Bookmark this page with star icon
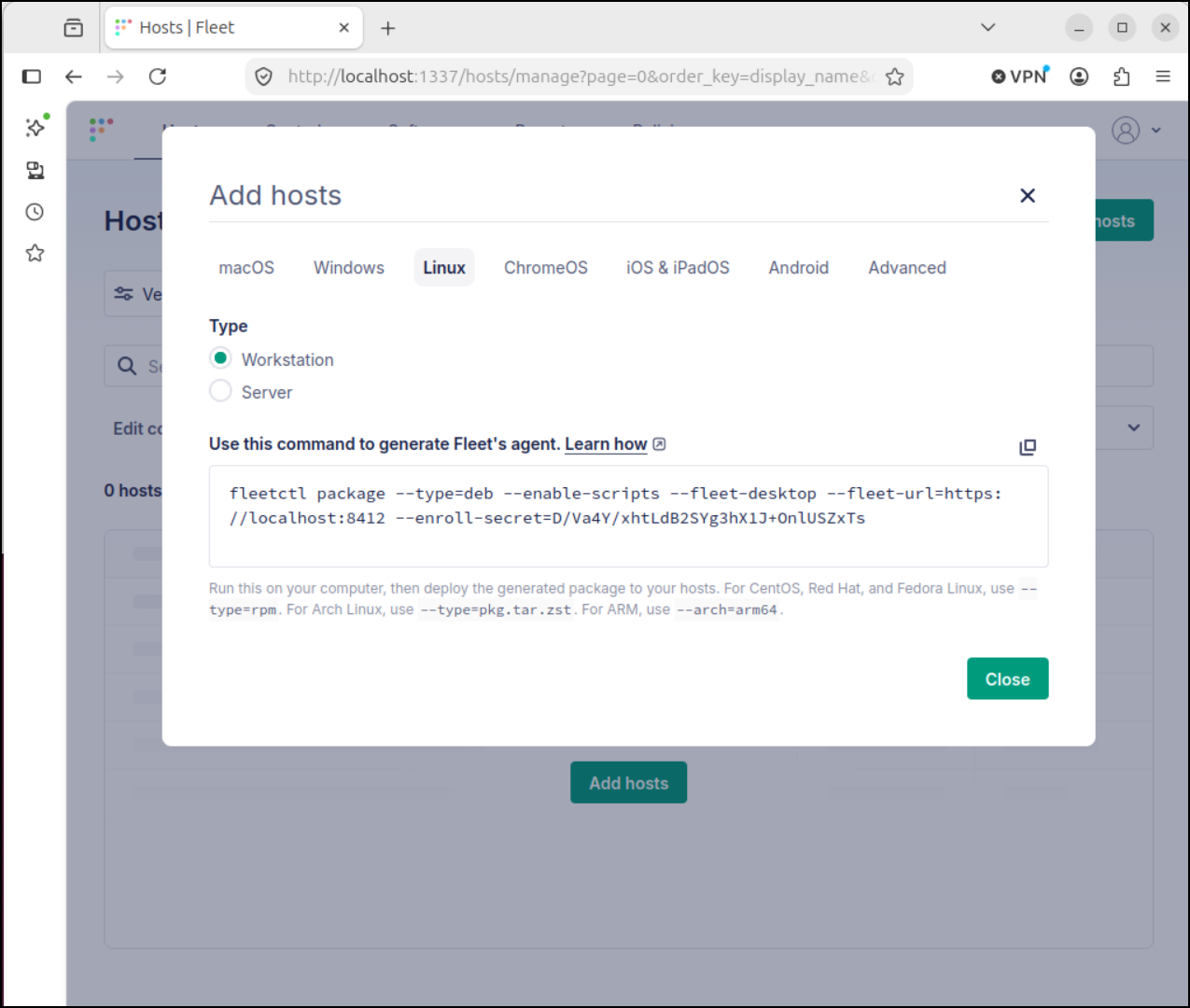This screenshot has width=1190, height=1008. [895, 77]
